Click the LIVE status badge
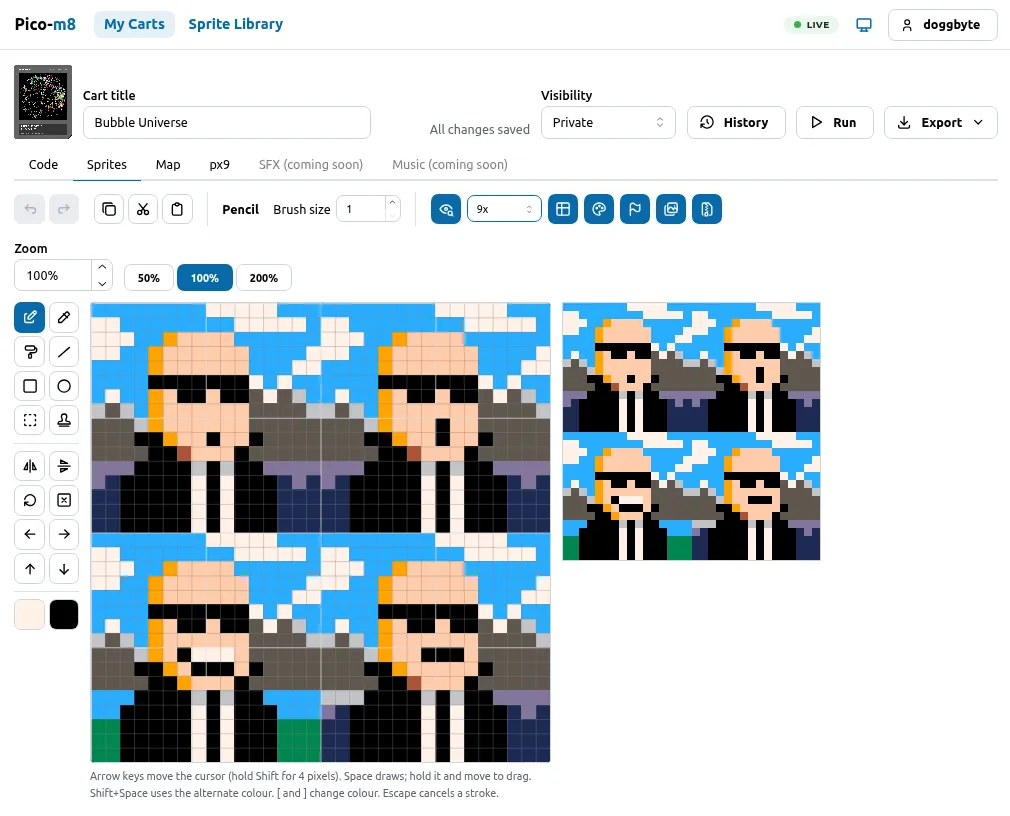Image resolution: width=1010 pixels, height=816 pixels. point(812,25)
